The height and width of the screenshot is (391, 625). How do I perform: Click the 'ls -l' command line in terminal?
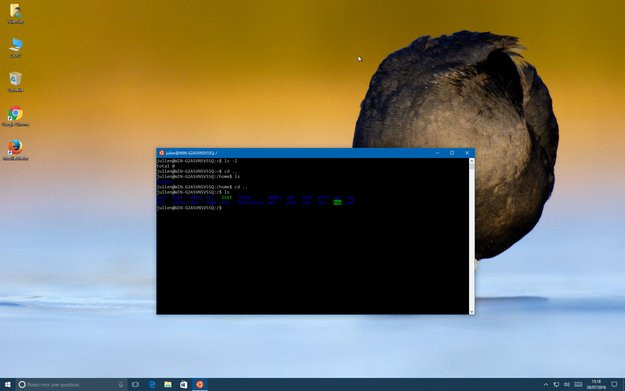click(x=197, y=161)
